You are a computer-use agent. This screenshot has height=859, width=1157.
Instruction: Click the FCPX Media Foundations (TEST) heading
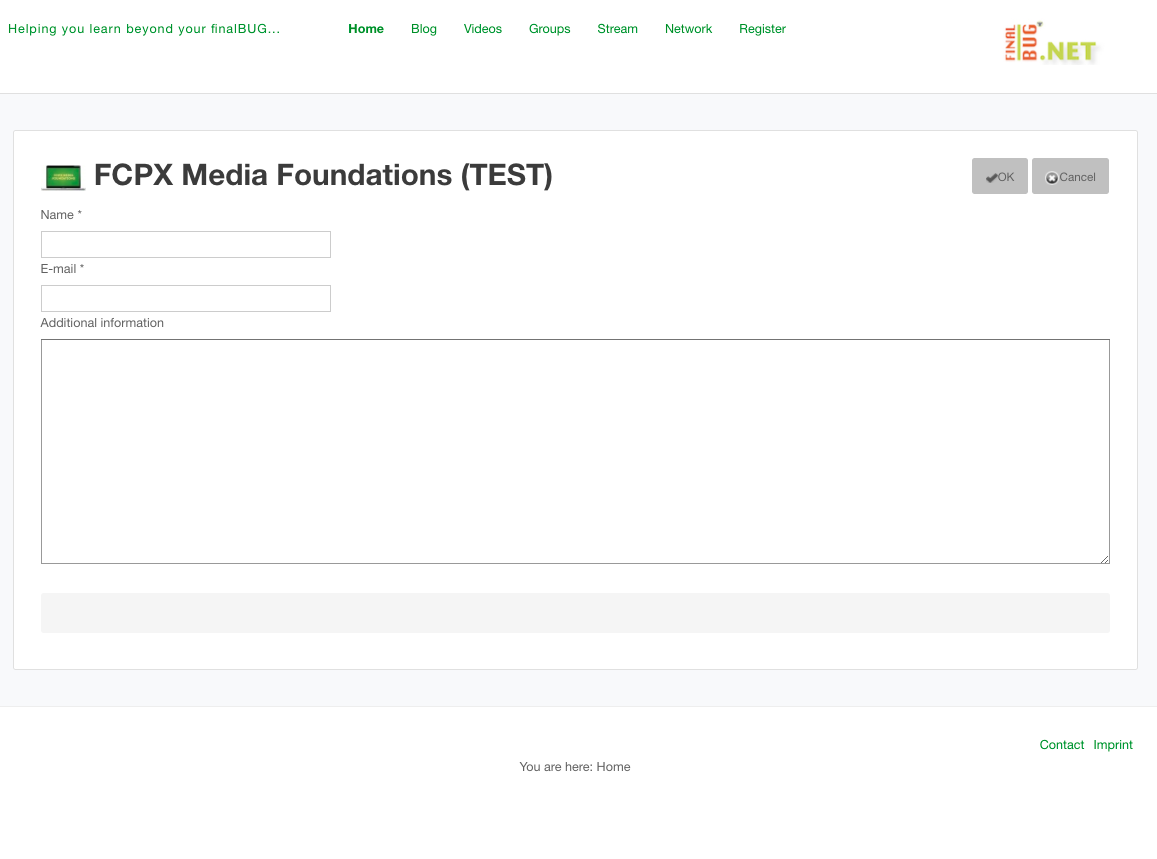click(323, 176)
